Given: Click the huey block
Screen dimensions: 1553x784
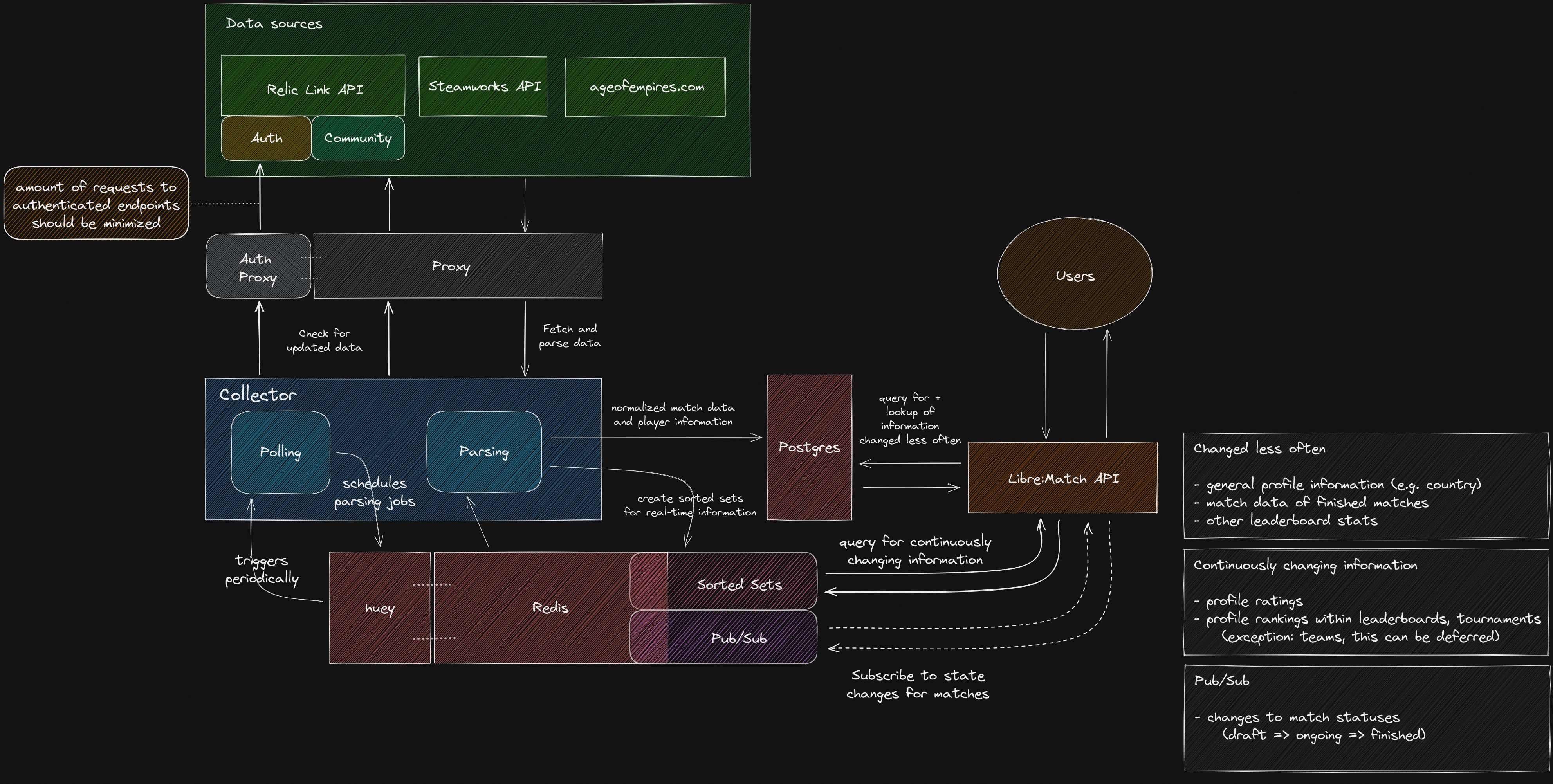Looking at the screenshot, I should coord(380,608).
